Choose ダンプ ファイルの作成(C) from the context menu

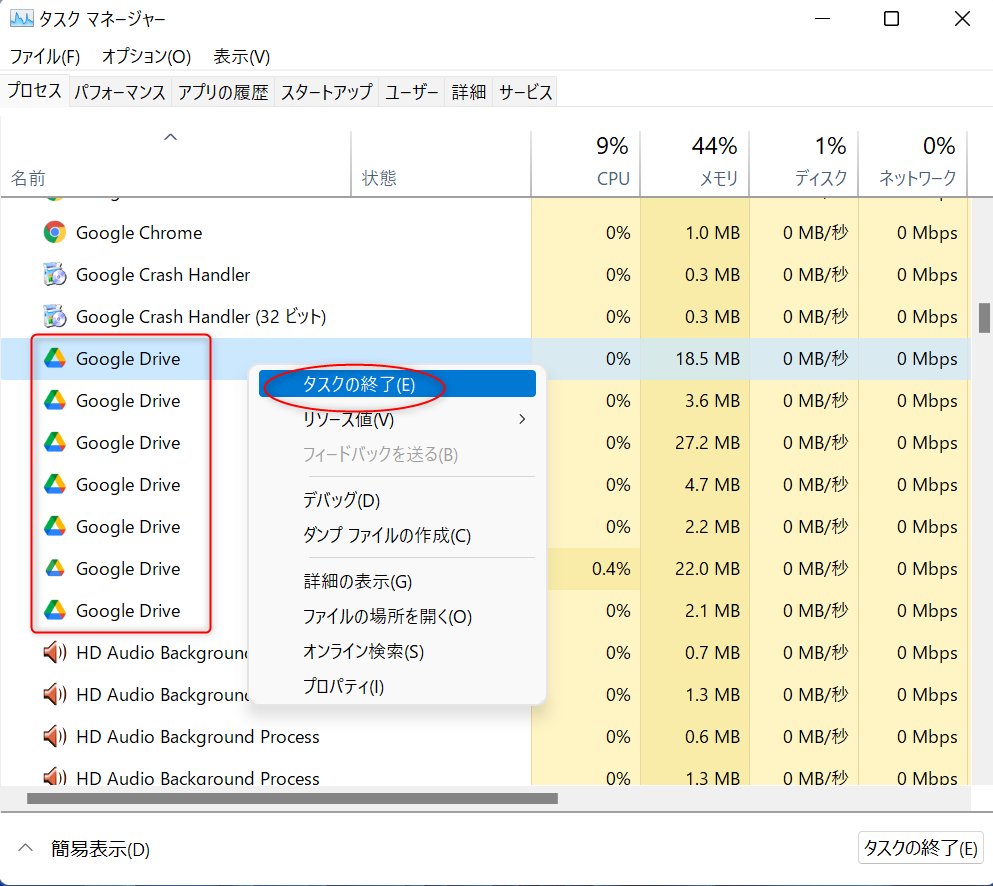click(x=397, y=536)
